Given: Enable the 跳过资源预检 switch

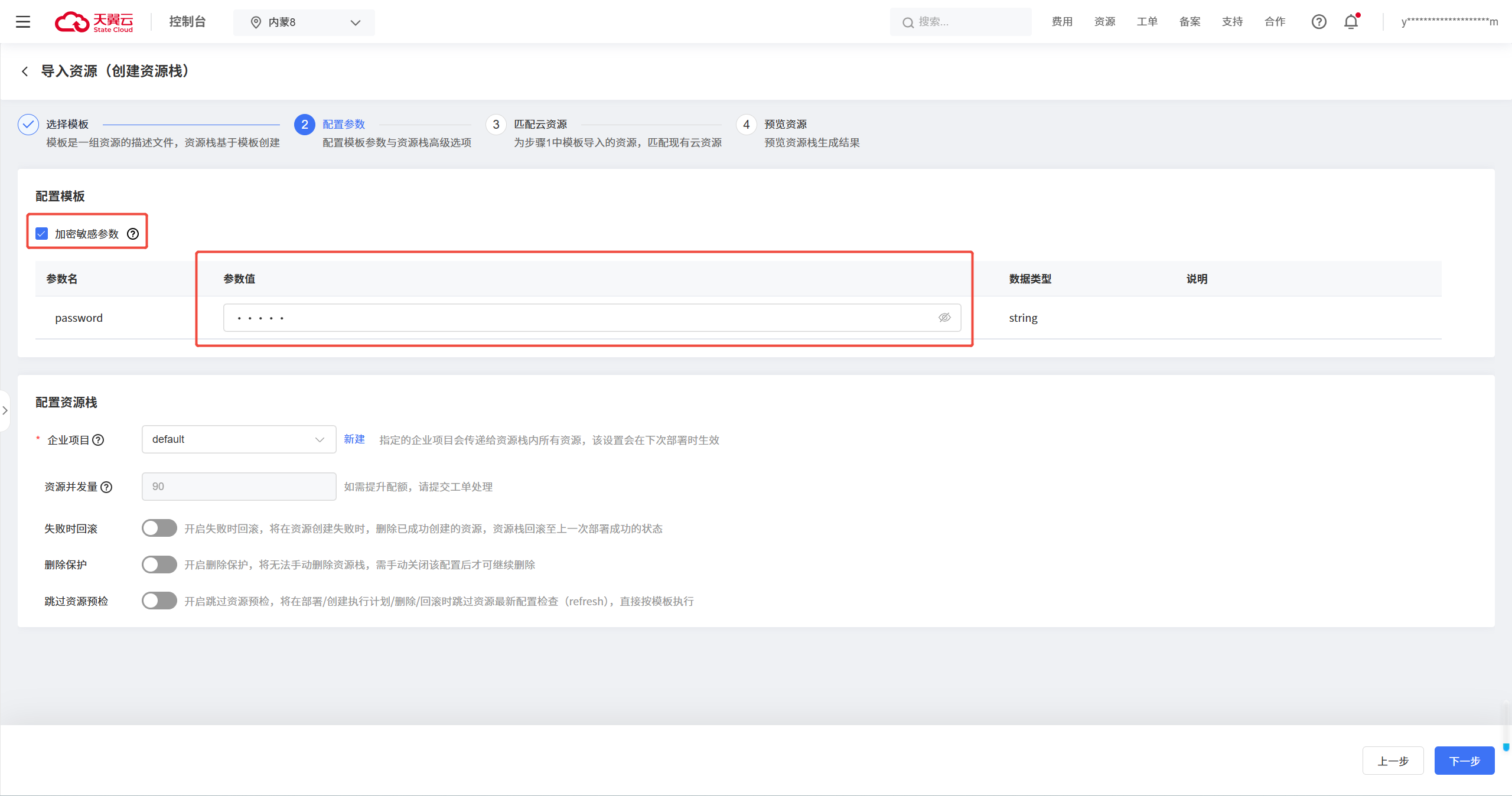Looking at the screenshot, I should tap(159, 601).
